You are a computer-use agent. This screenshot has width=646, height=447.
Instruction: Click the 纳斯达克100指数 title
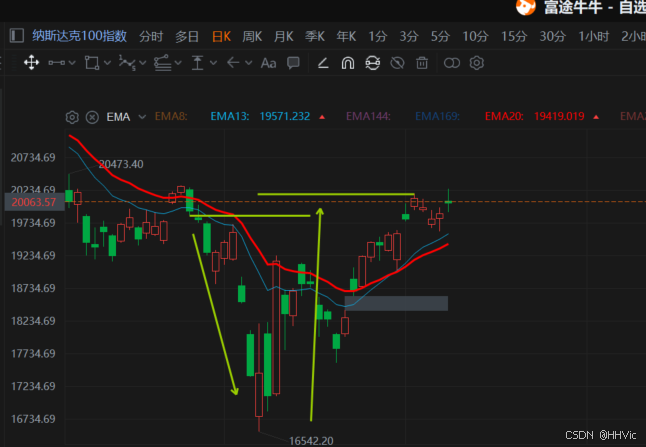pos(80,36)
